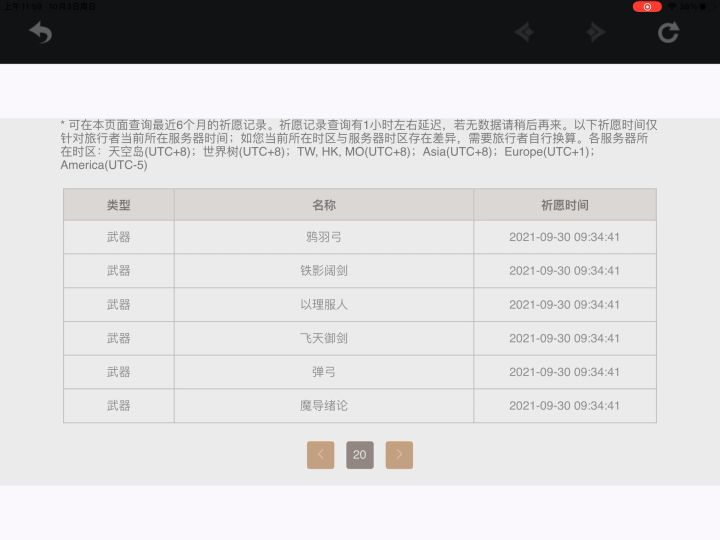Select the 魔导绪论 name cell
Viewport: 720px width, 540px height.
point(324,405)
